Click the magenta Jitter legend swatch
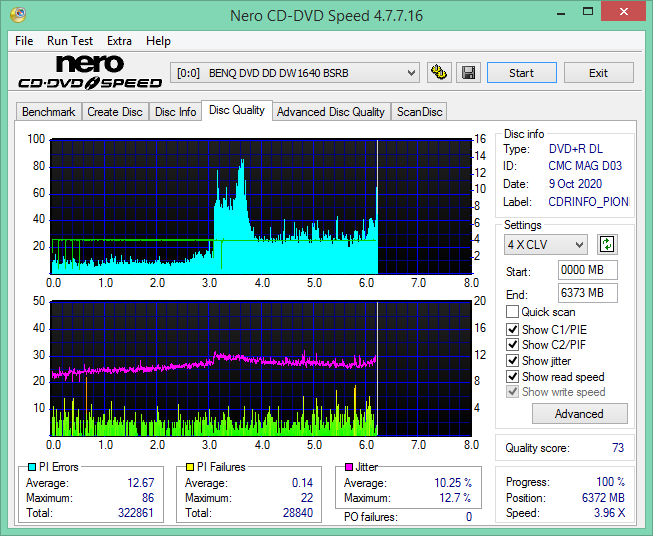This screenshot has height=536, width=653. tap(349, 467)
